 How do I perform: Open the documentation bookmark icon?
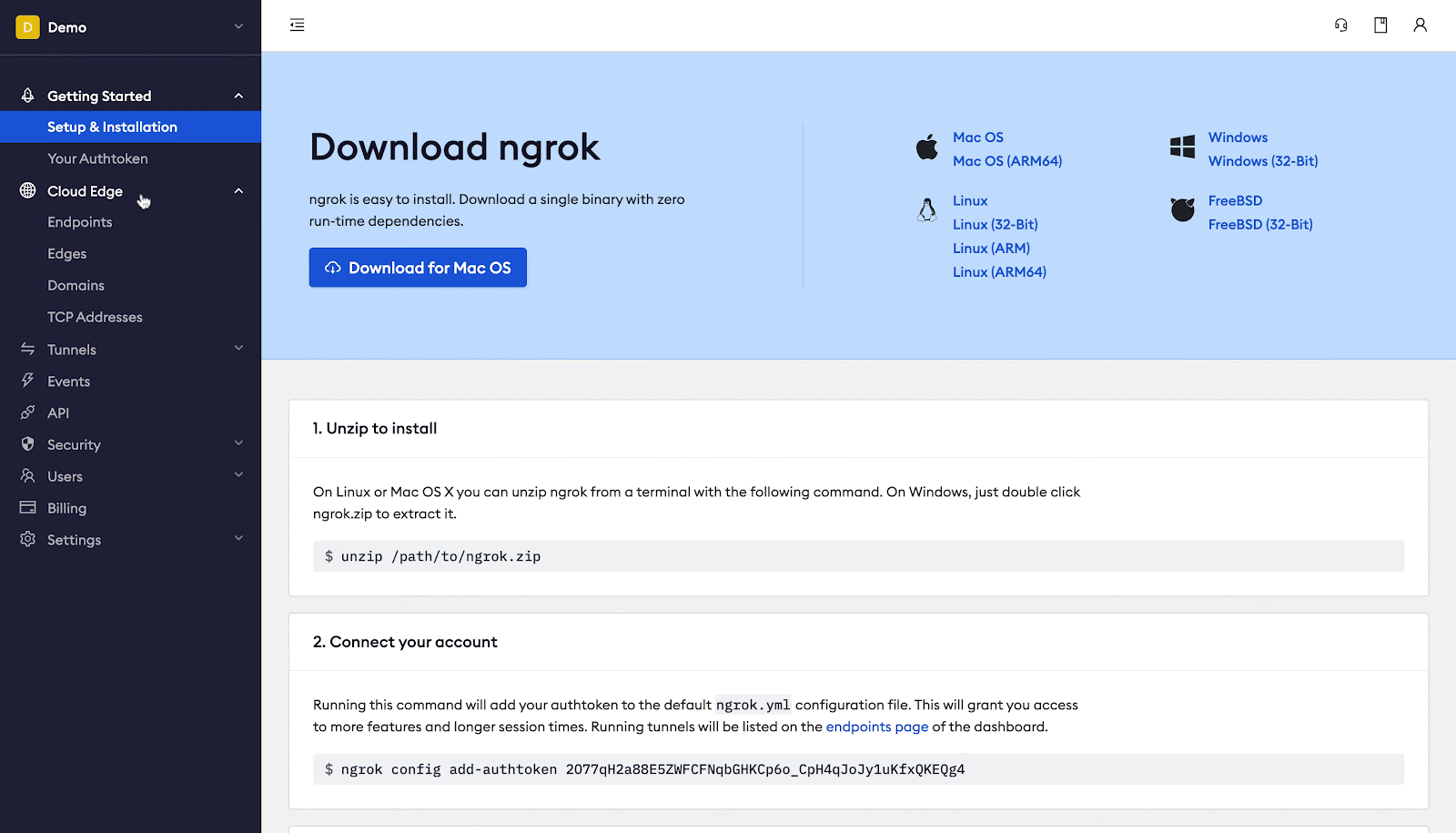pyautogui.click(x=1380, y=25)
